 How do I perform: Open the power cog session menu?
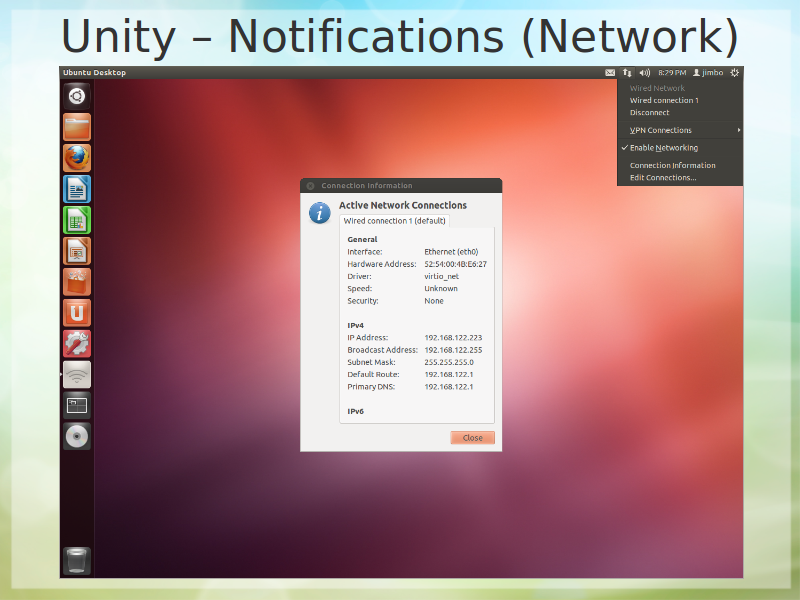735,73
